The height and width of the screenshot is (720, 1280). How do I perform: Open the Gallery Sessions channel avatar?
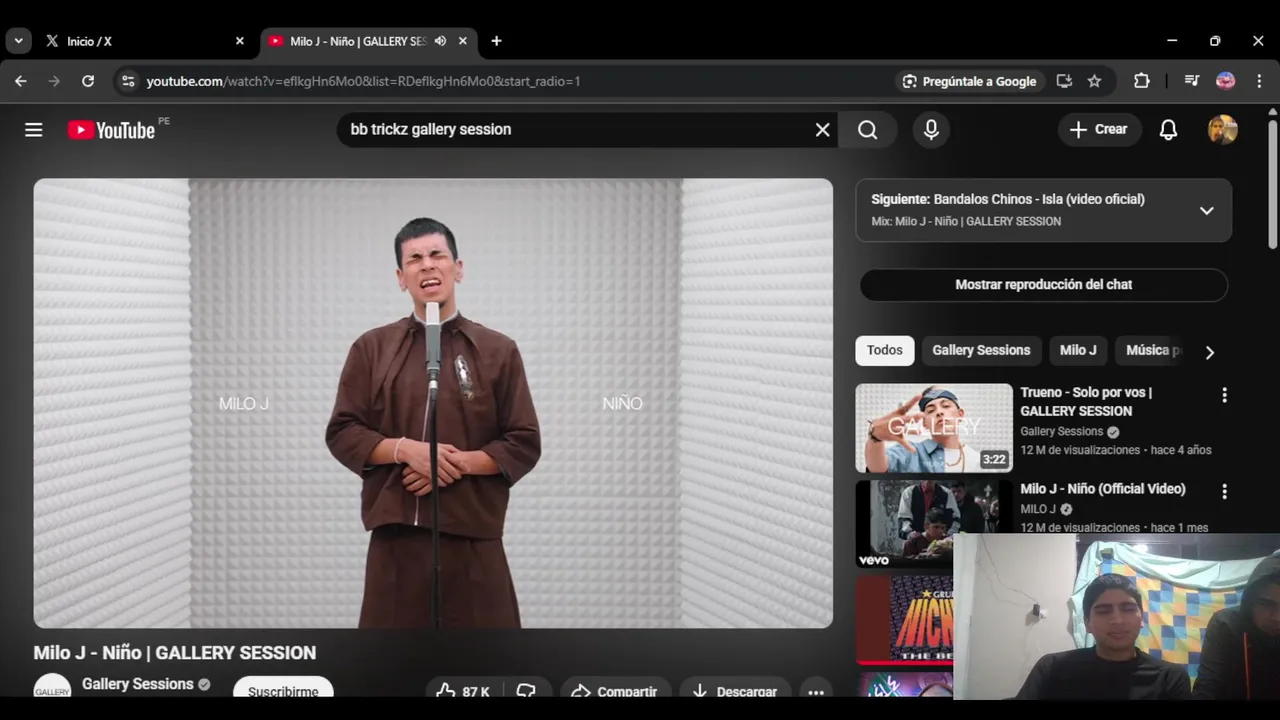(x=52, y=686)
